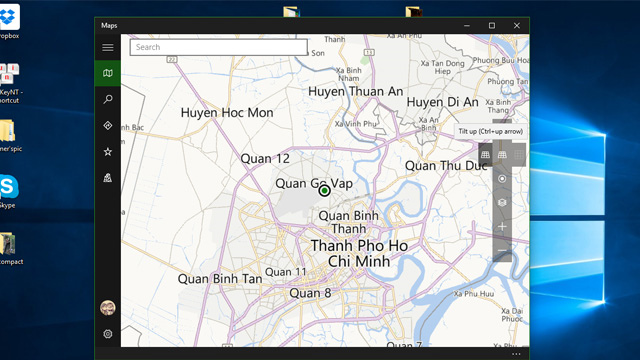Select the Dropbox desktop icon
Screen dimensions: 640x360
[x=9, y=21]
